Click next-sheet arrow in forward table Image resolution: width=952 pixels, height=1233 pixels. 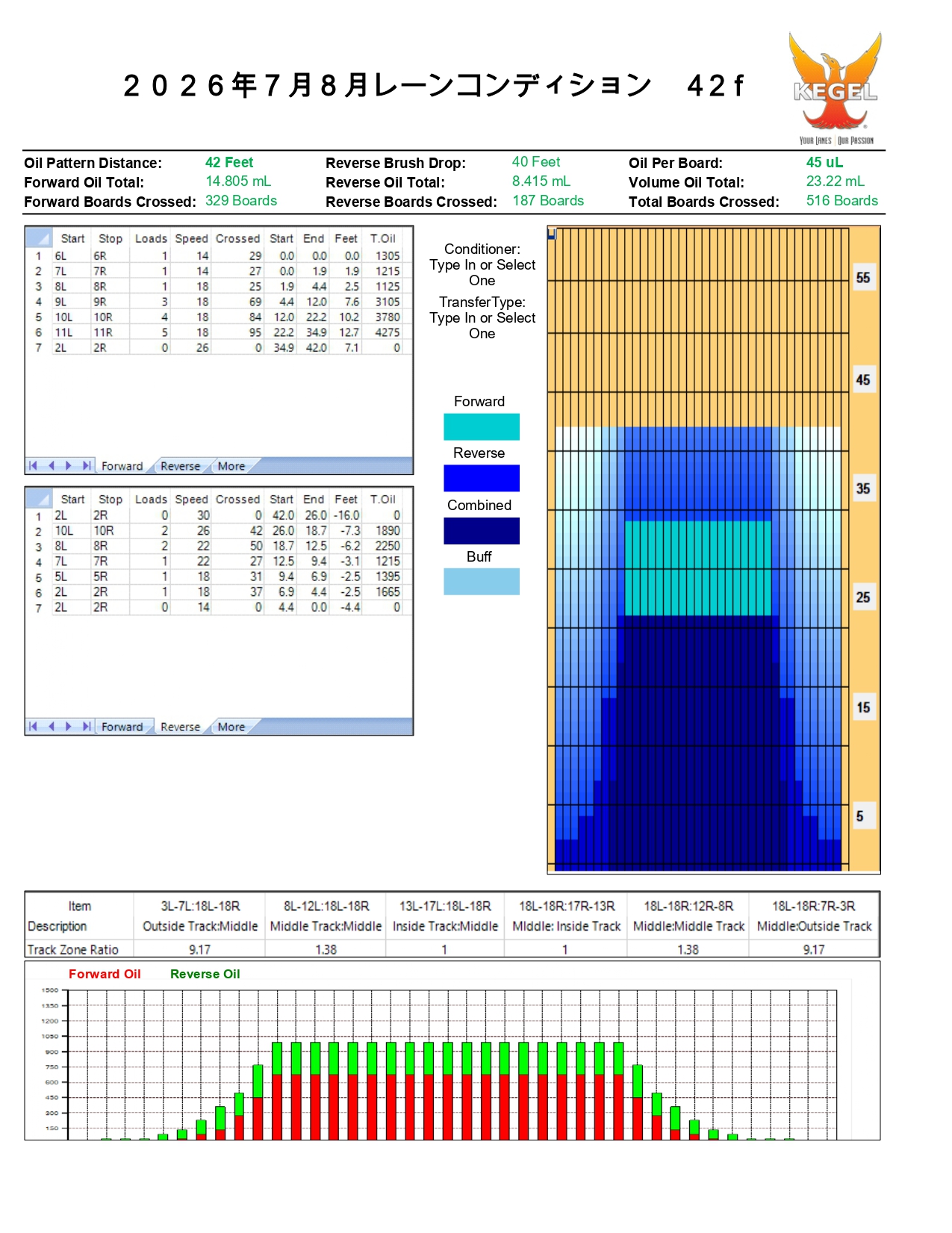tap(69, 466)
